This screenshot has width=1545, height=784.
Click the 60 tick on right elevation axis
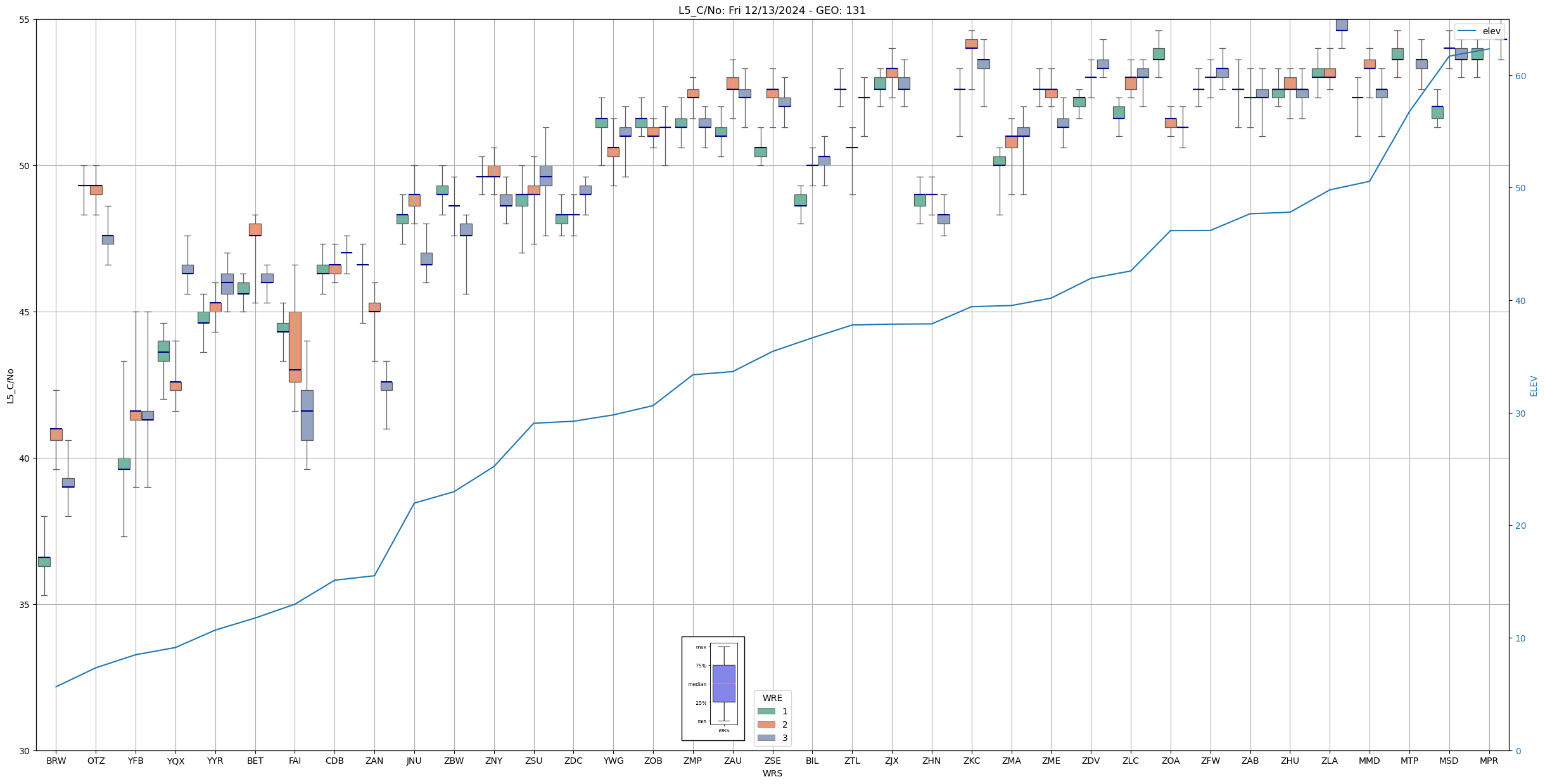tap(1520, 76)
